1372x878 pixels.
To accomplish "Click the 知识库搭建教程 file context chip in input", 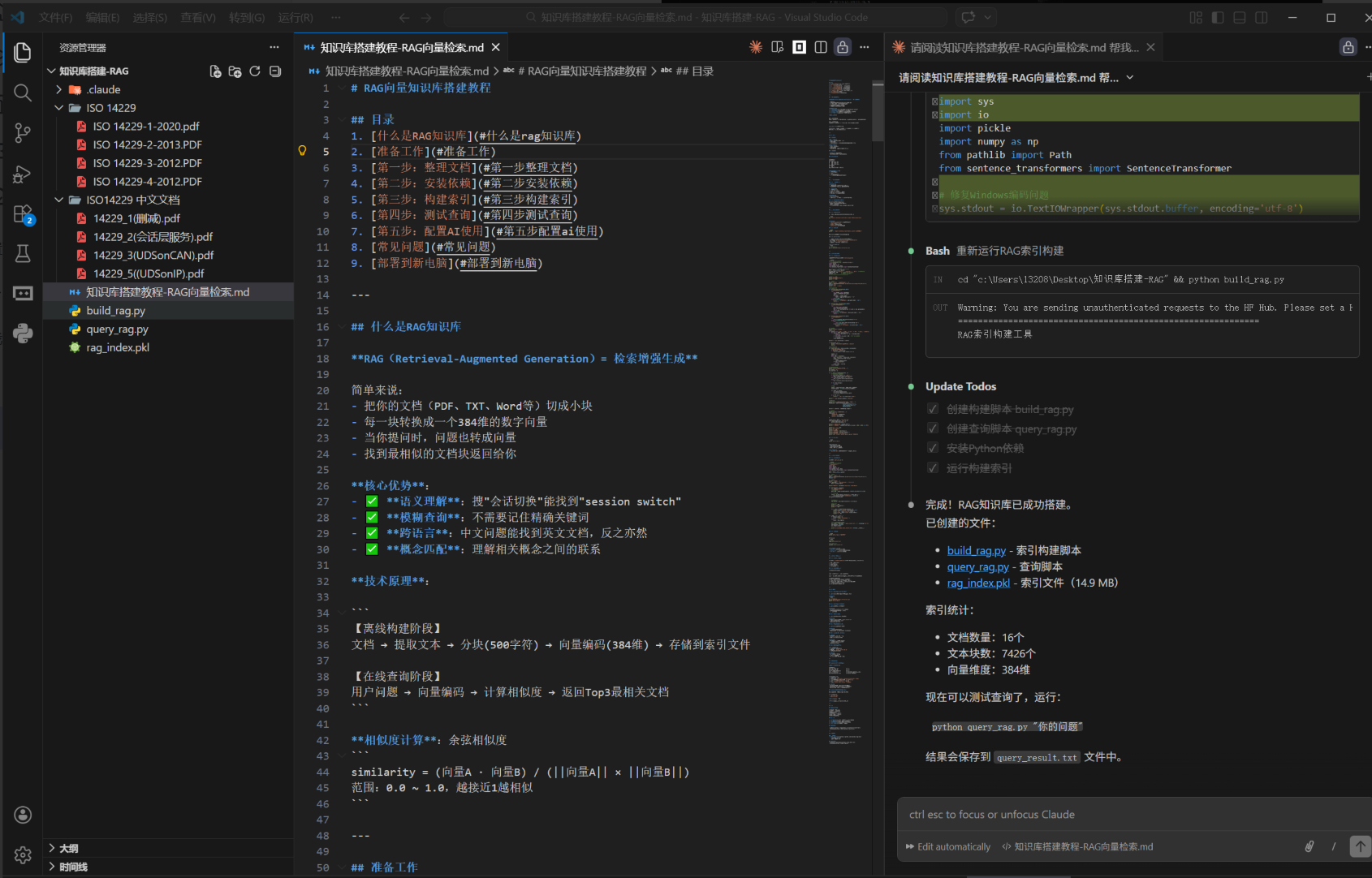I will 1077,846.
